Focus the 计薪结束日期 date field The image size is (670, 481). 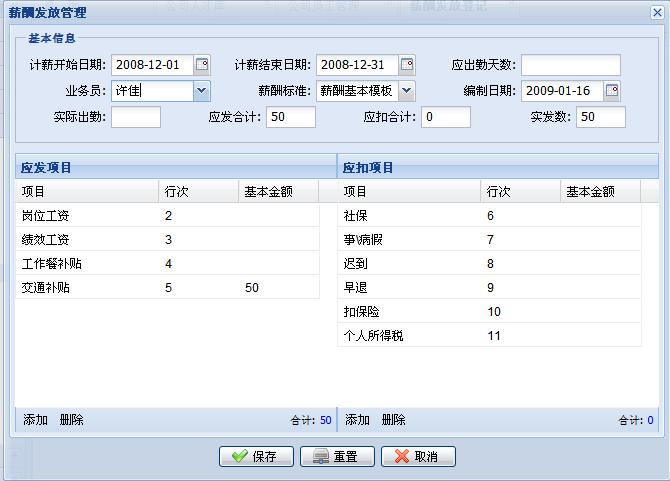(x=358, y=65)
